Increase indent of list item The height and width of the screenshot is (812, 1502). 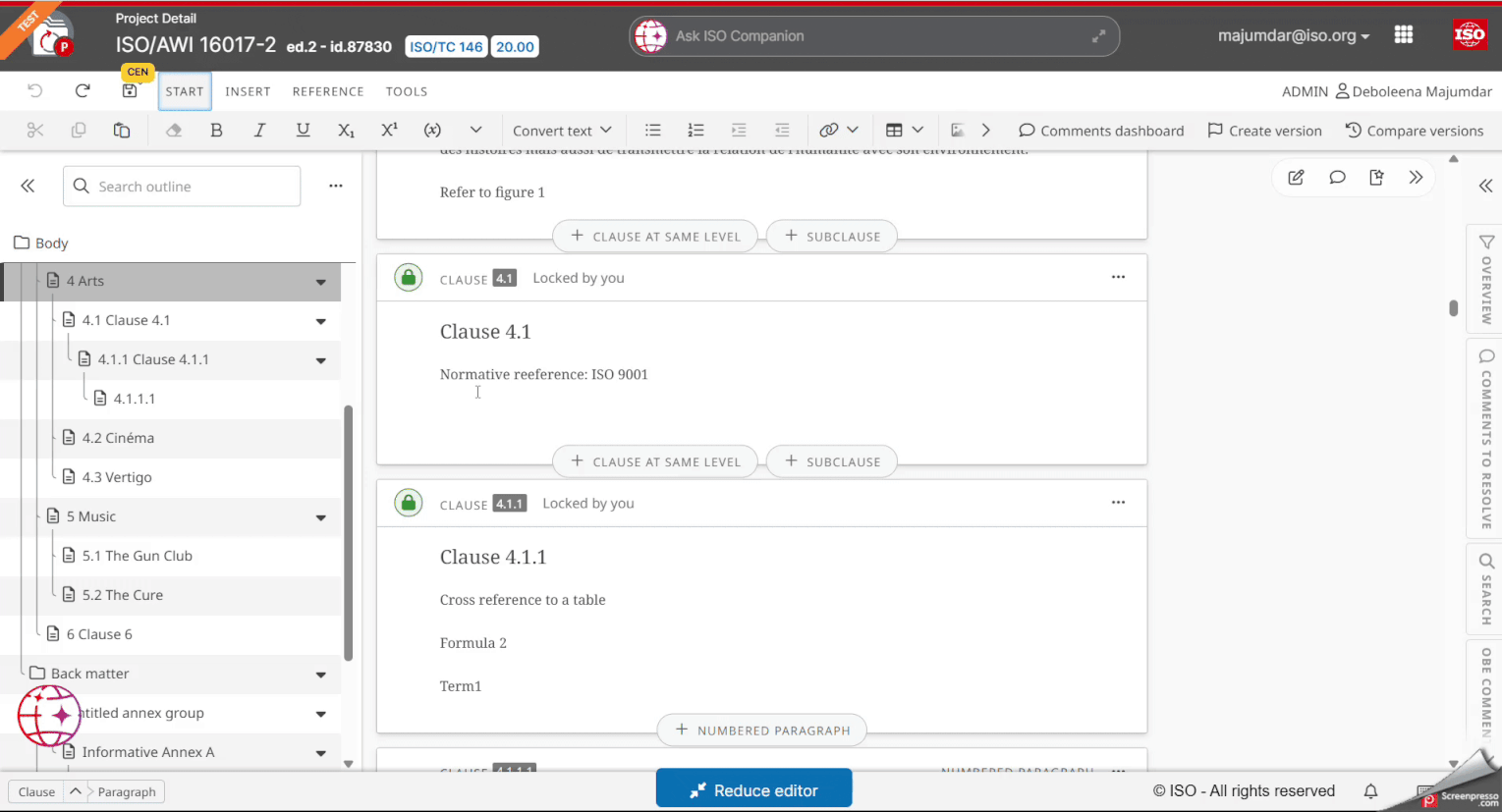click(x=739, y=131)
